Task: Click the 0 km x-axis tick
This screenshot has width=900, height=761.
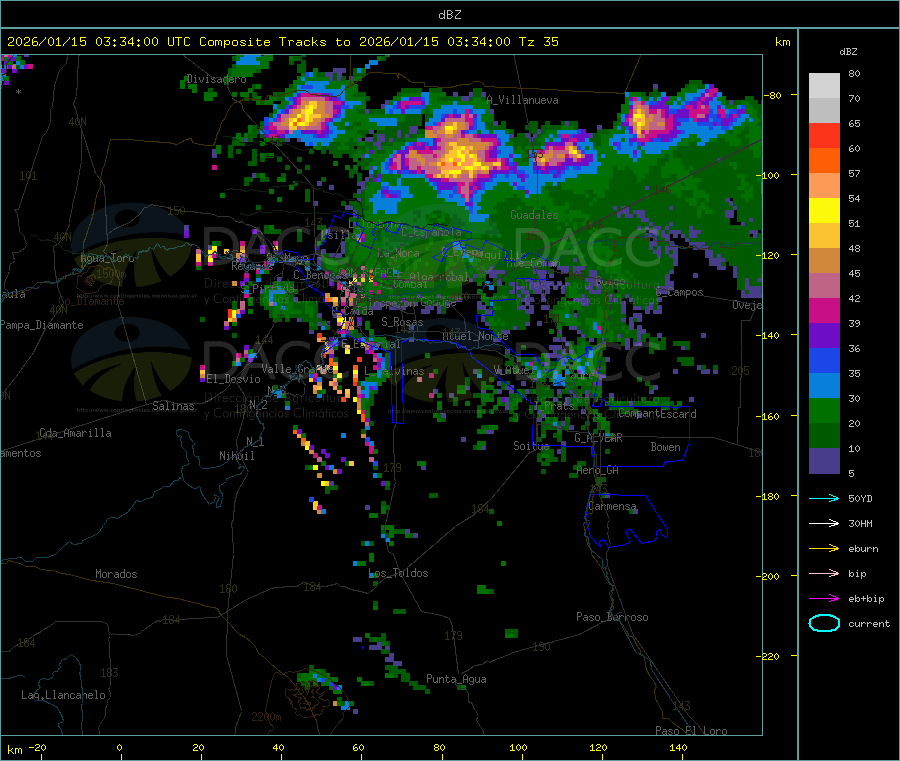Action: (x=119, y=747)
